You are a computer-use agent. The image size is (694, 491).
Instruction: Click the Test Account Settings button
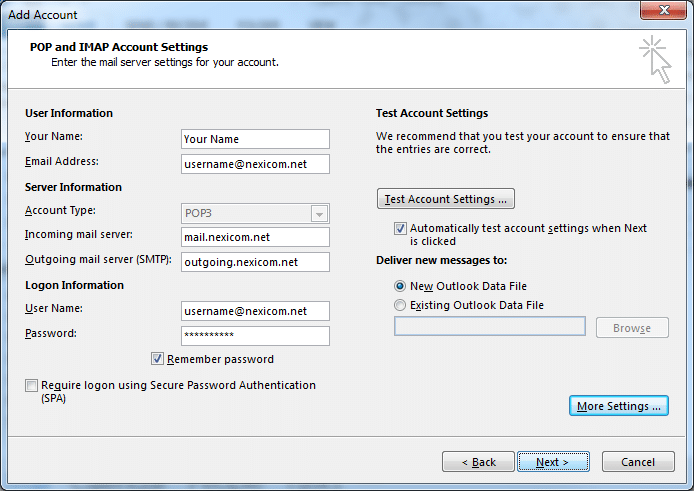pyautogui.click(x=446, y=199)
